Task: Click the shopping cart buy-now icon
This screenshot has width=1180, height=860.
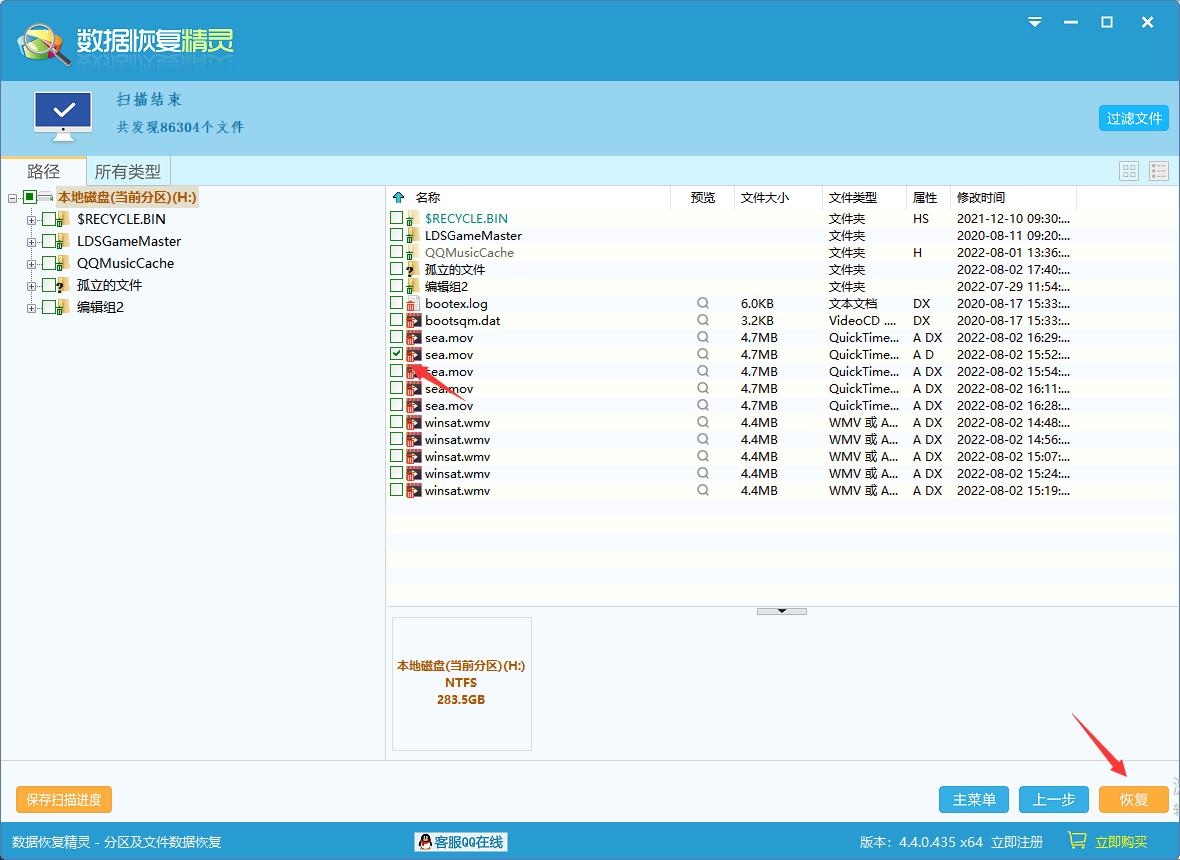Action: (x=1076, y=840)
